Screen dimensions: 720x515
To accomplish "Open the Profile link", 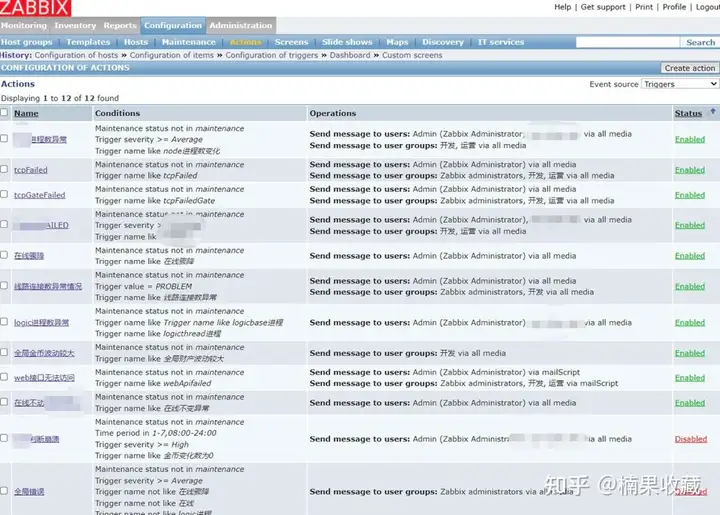I will (x=674, y=7).
